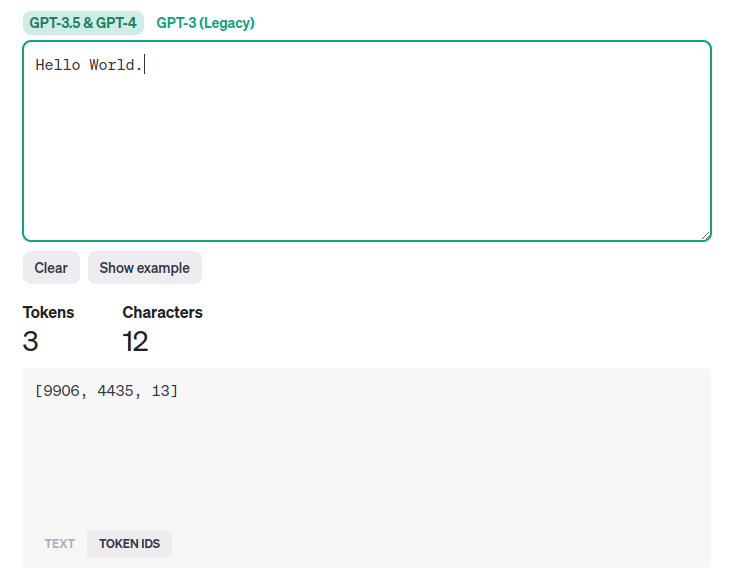The image size is (755, 577).
Task: Switch output view to TEXT
Action: click(59, 544)
